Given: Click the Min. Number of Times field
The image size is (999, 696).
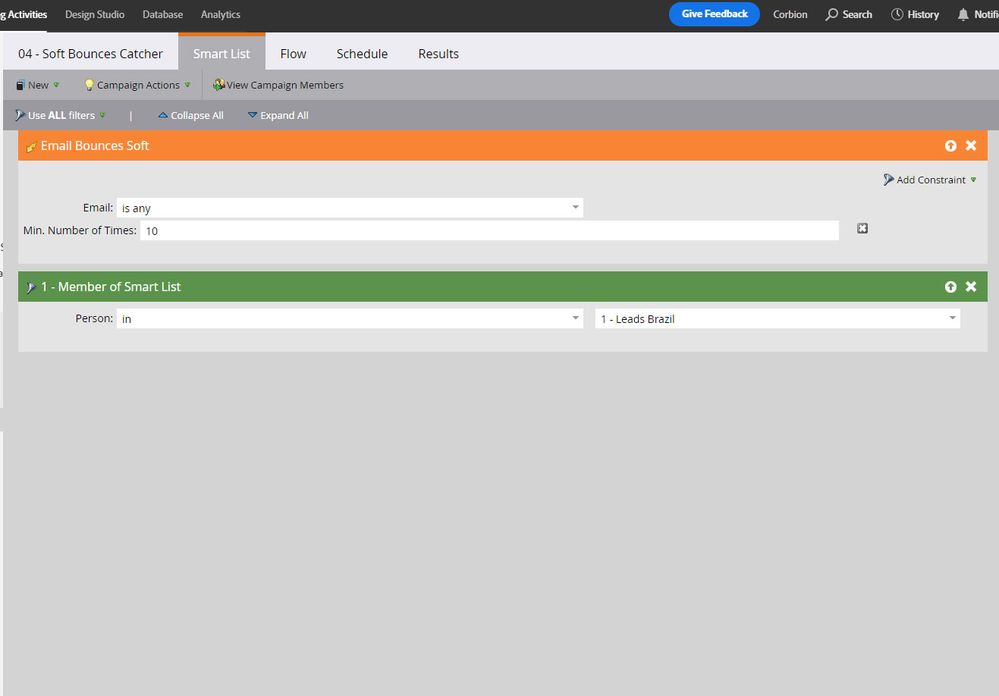Looking at the screenshot, I should 488,231.
